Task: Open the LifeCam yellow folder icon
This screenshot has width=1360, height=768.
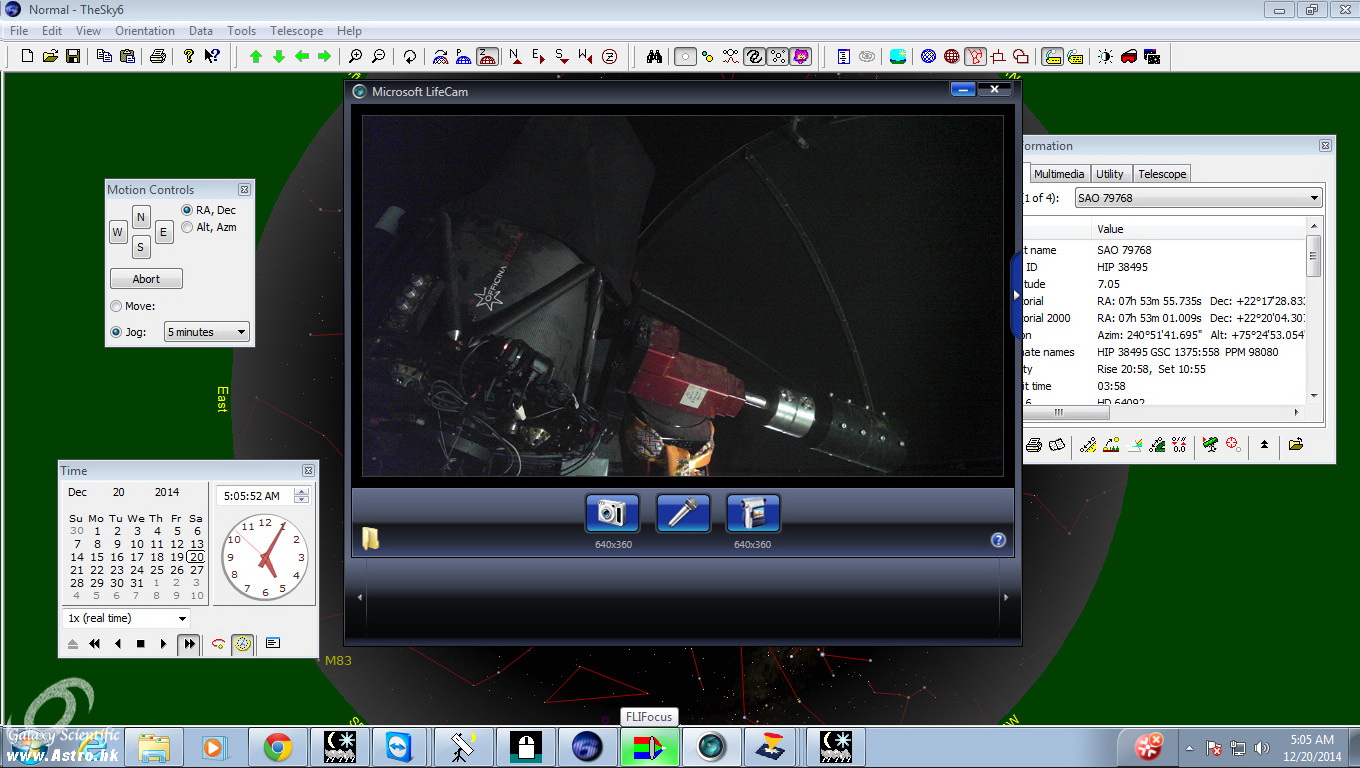Action: coord(370,539)
